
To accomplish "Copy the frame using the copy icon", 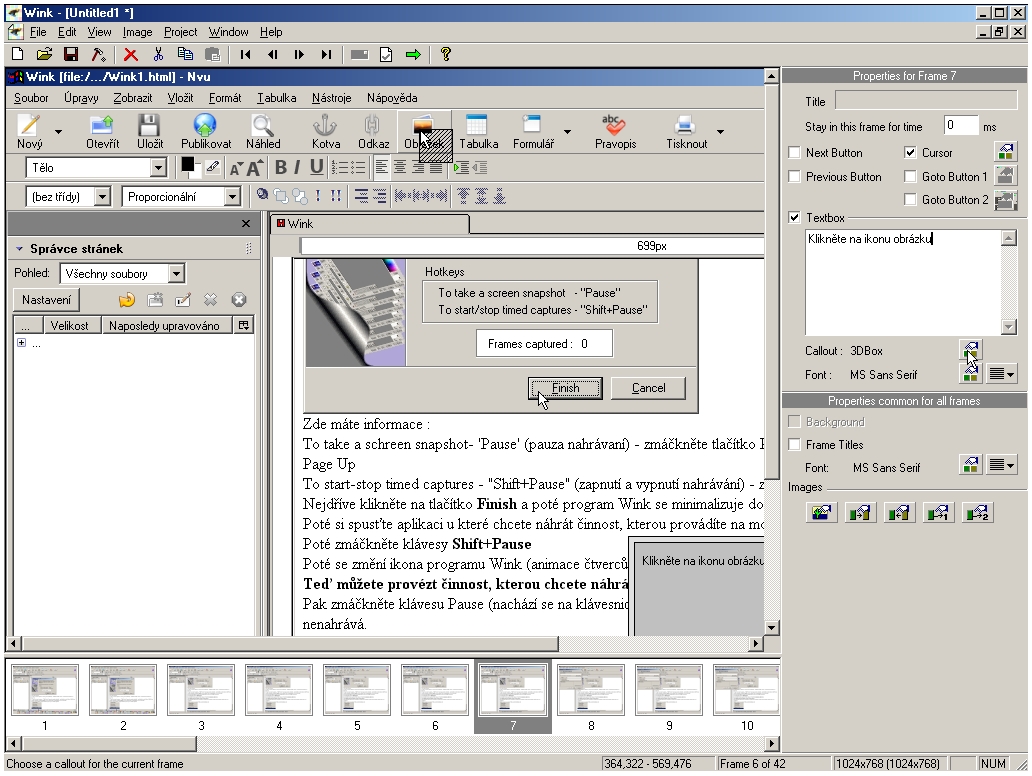I will click(186, 55).
